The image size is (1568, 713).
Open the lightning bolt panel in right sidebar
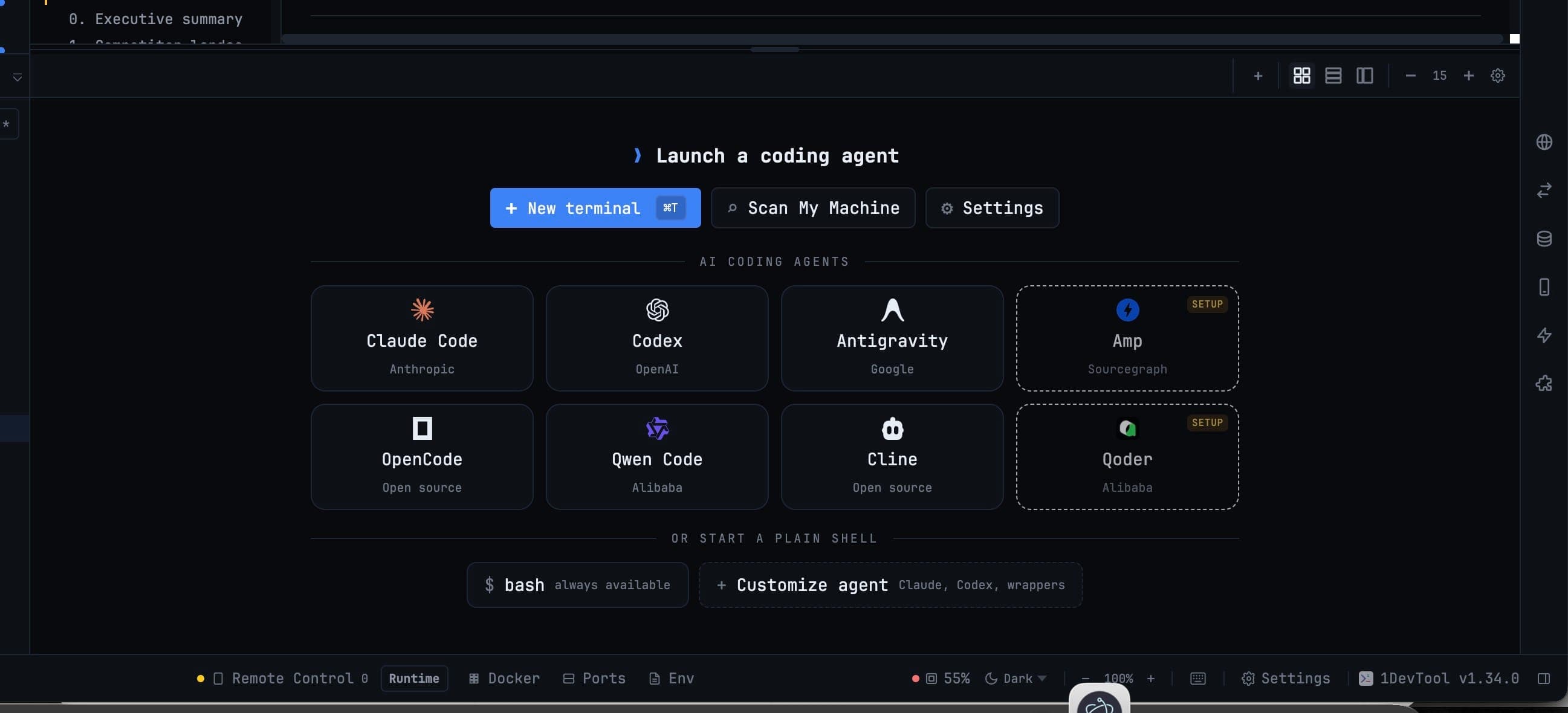tap(1544, 335)
